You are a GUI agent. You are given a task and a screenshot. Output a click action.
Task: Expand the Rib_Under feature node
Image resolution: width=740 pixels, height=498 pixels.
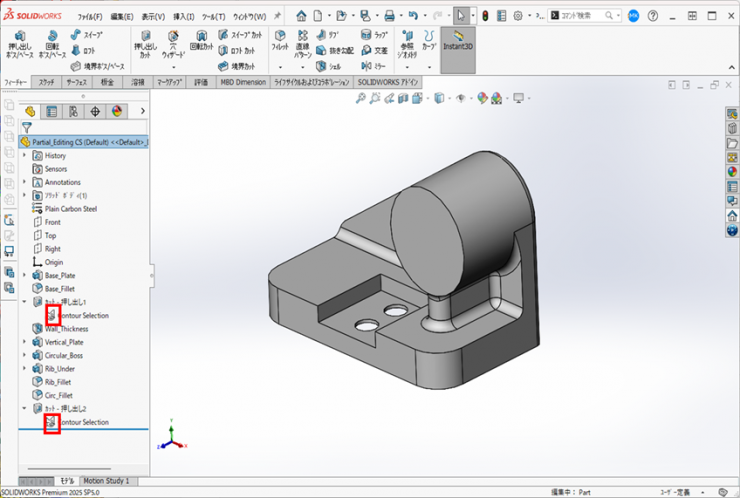pos(25,368)
